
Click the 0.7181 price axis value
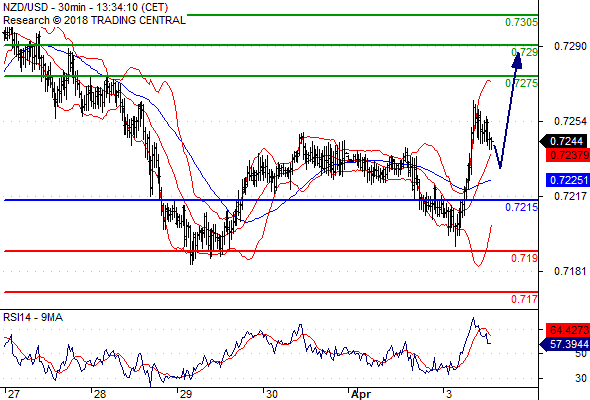(x=570, y=271)
